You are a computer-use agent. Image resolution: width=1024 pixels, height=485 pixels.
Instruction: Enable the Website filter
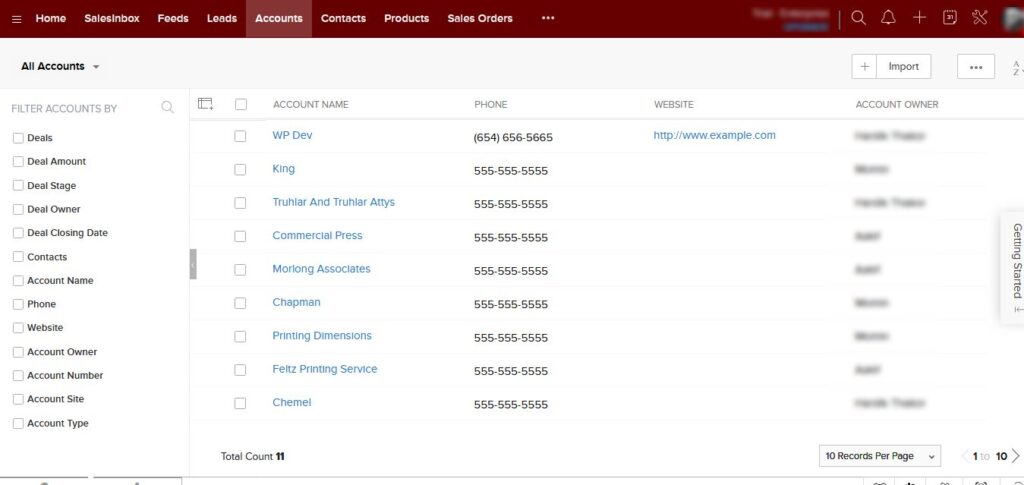coord(18,328)
